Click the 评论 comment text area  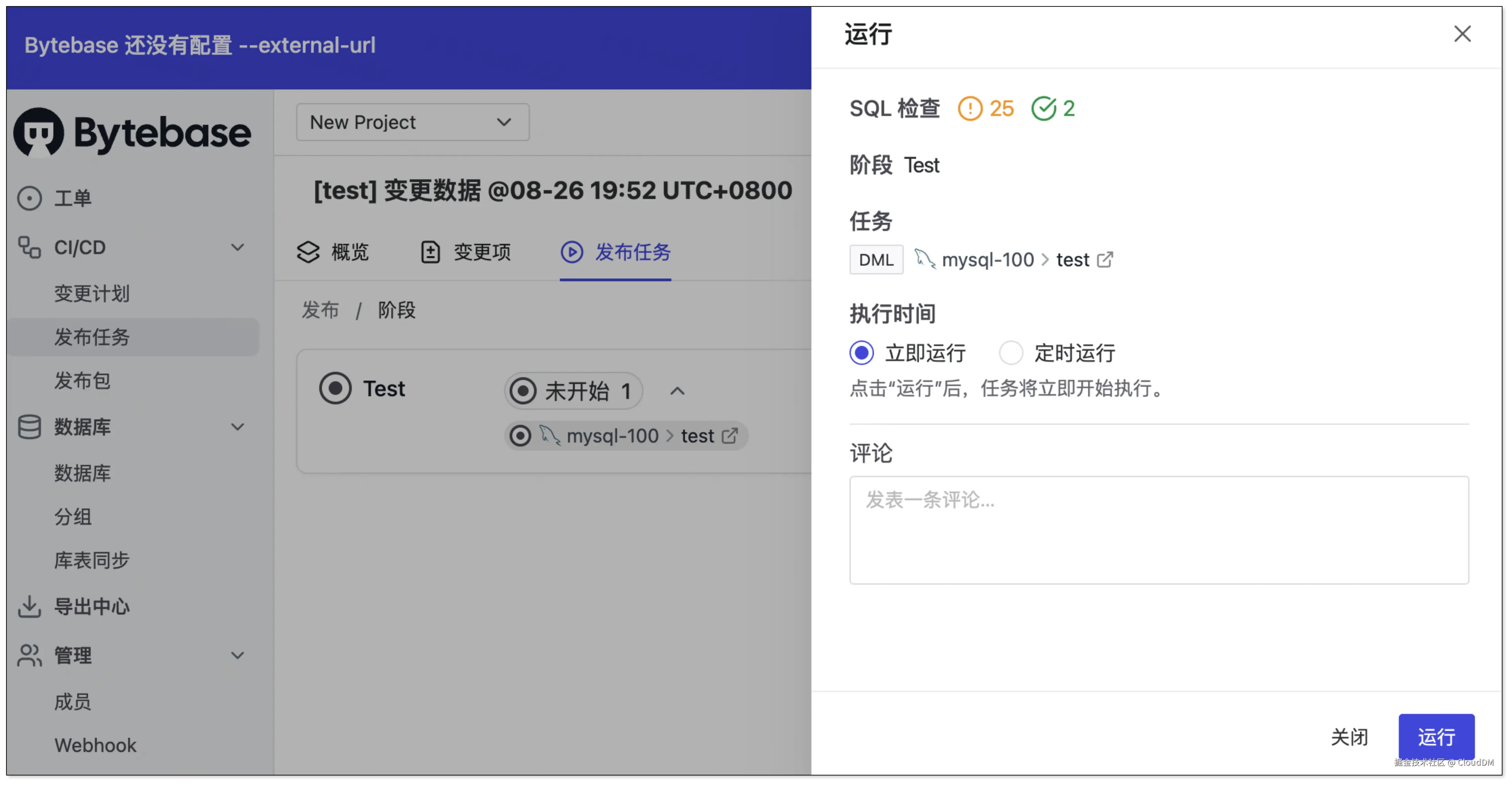1159,530
